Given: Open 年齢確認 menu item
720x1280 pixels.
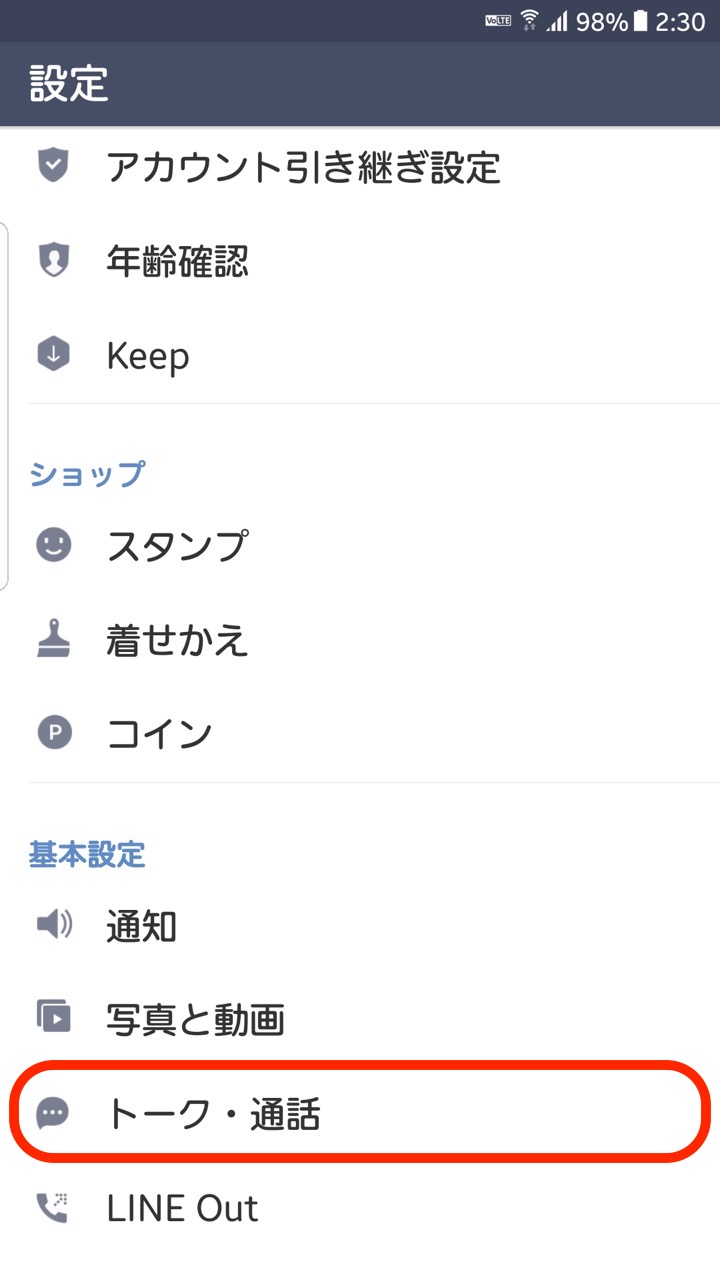Looking at the screenshot, I should click(177, 262).
